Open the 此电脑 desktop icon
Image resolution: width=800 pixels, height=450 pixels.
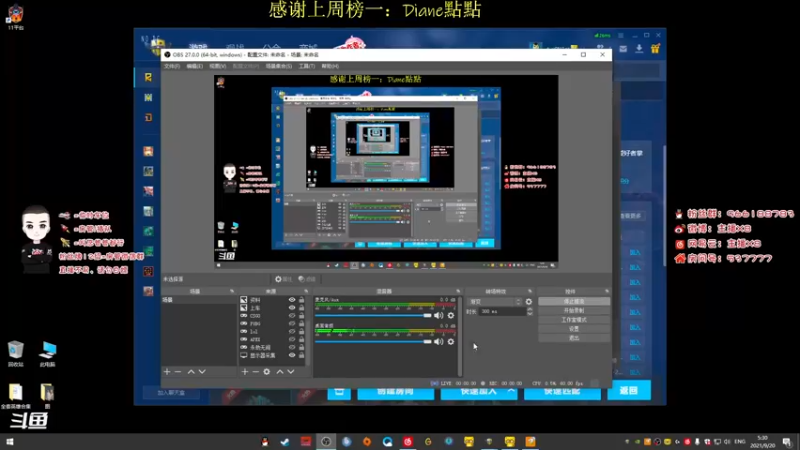(47, 354)
